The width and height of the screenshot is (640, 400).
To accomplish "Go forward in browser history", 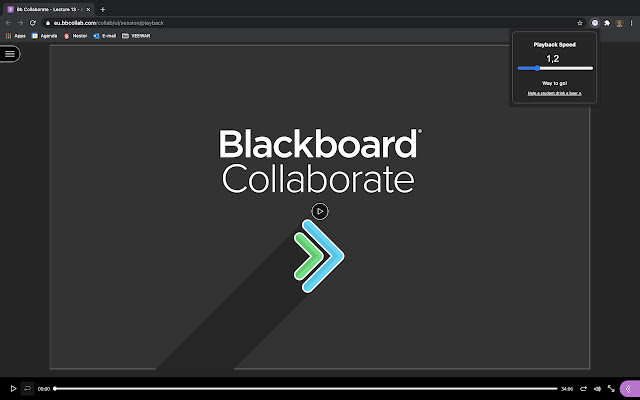I will (20, 23).
